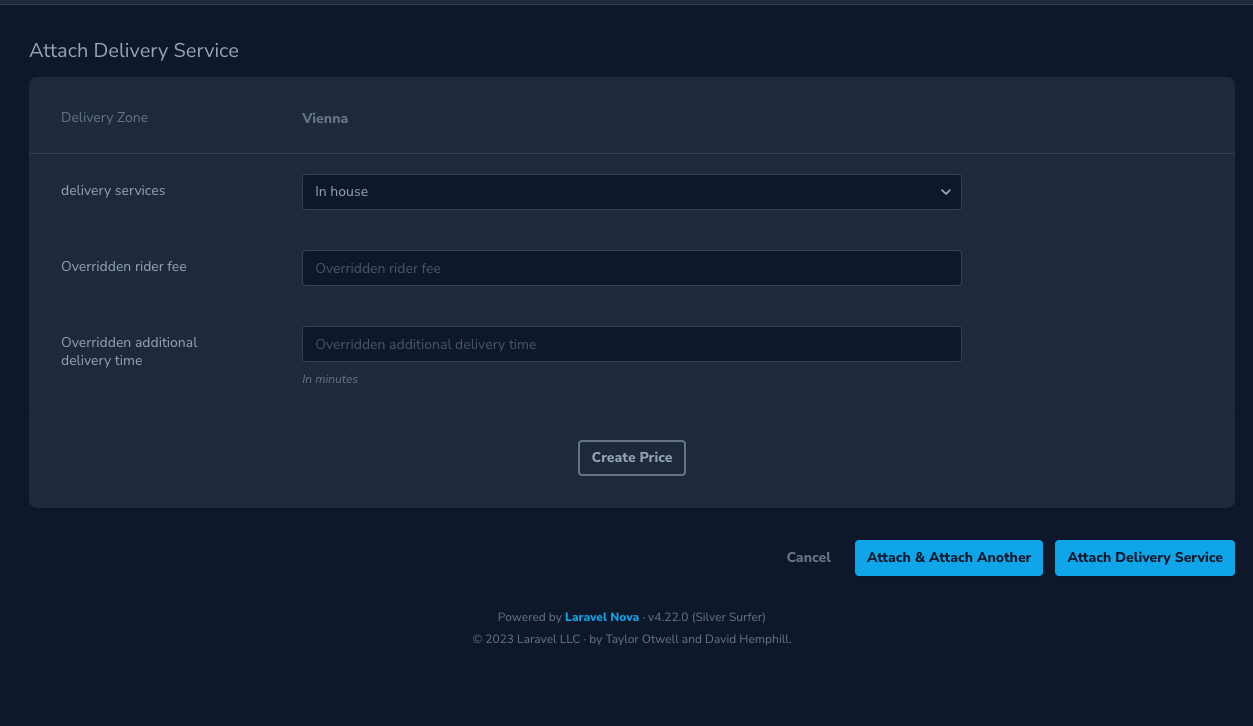This screenshot has height=726, width=1253.
Task: Open the delivery services dropdown
Action: click(631, 191)
